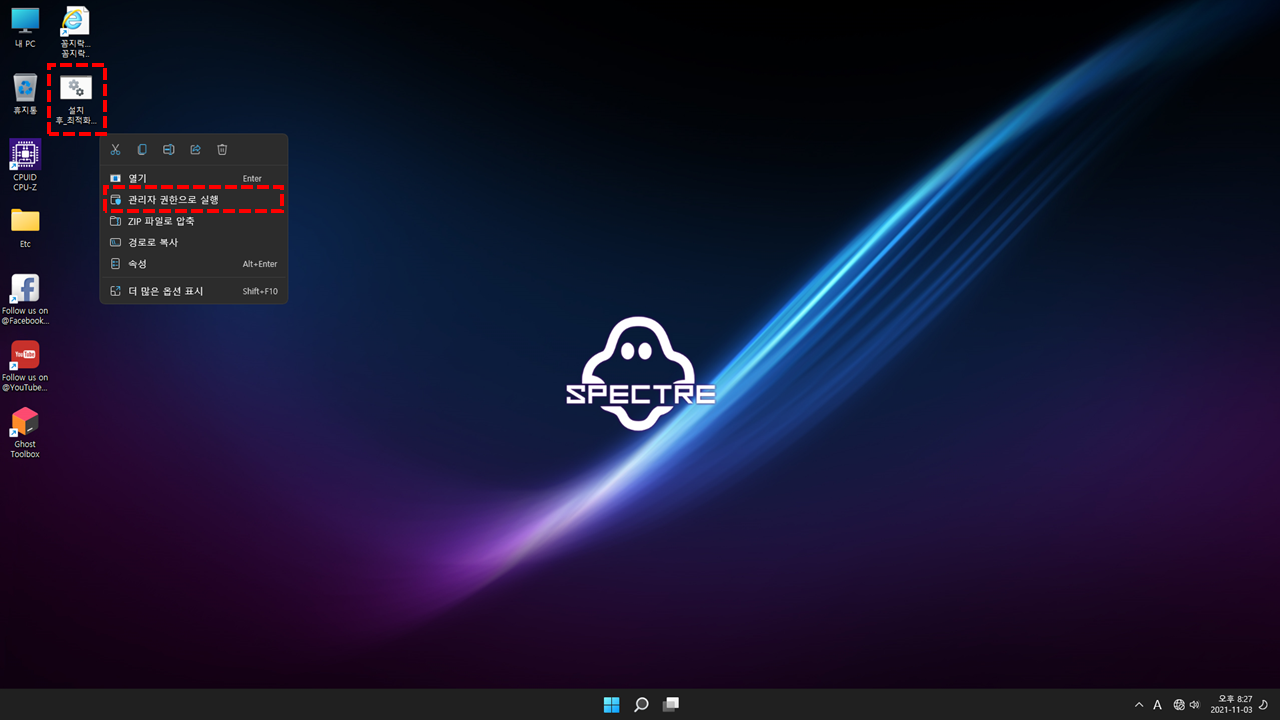Click the Share icon in context menu
This screenshot has height=720, width=1280.
click(196, 149)
